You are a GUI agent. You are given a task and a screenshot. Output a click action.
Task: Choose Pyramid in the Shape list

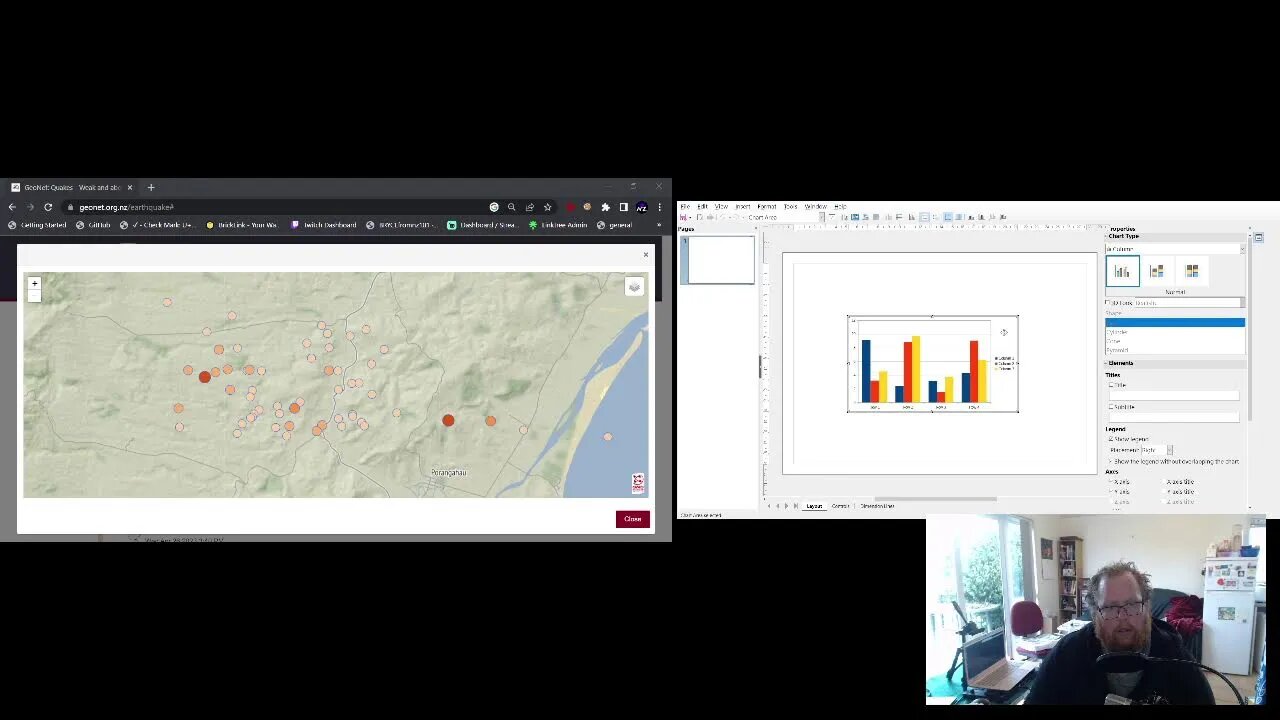coord(1175,350)
